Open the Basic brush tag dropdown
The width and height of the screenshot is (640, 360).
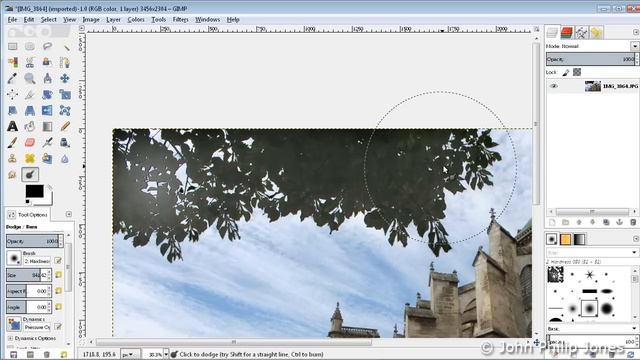[634, 329]
